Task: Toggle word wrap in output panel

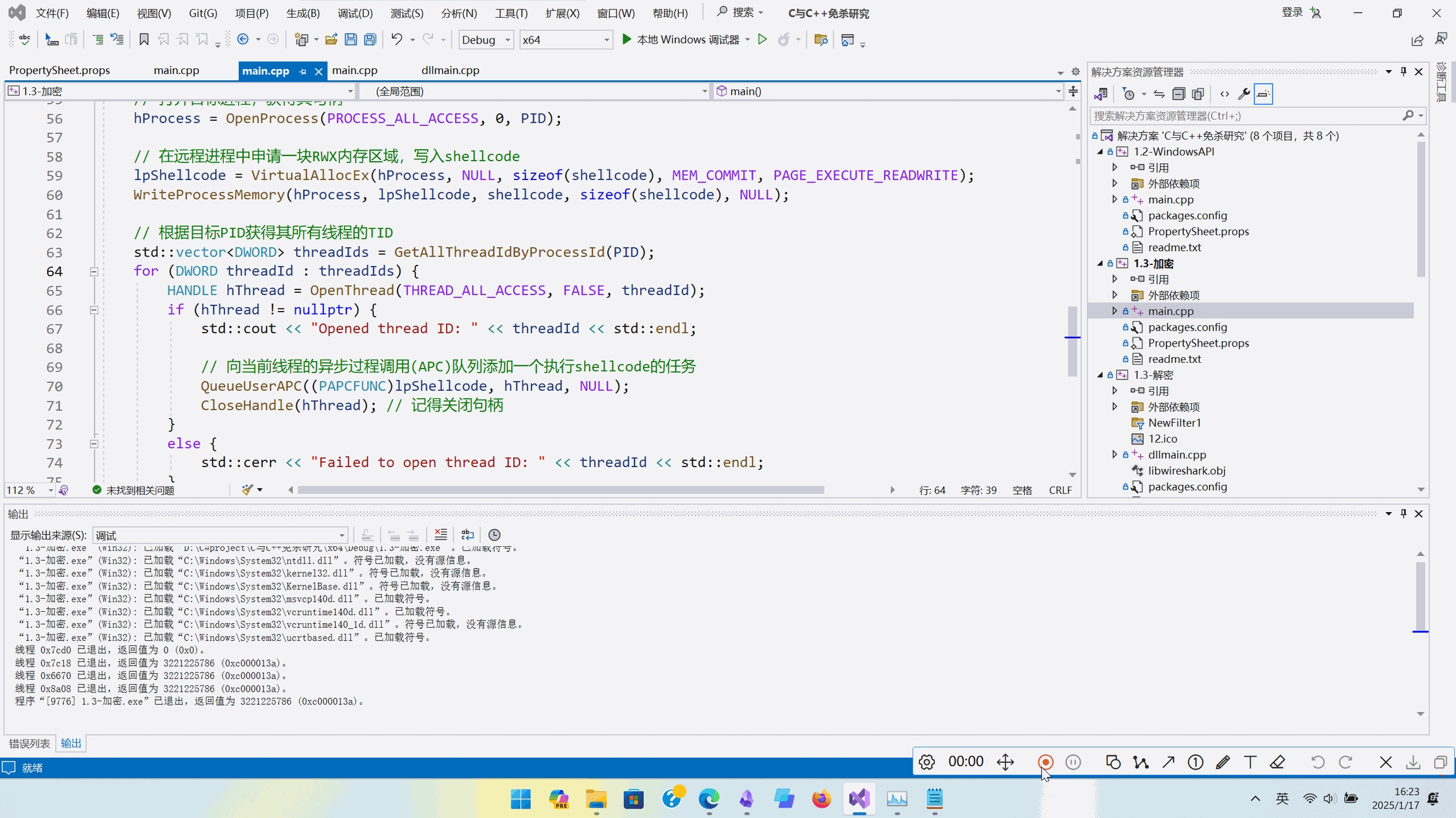Action: pyautogui.click(x=467, y=535)
